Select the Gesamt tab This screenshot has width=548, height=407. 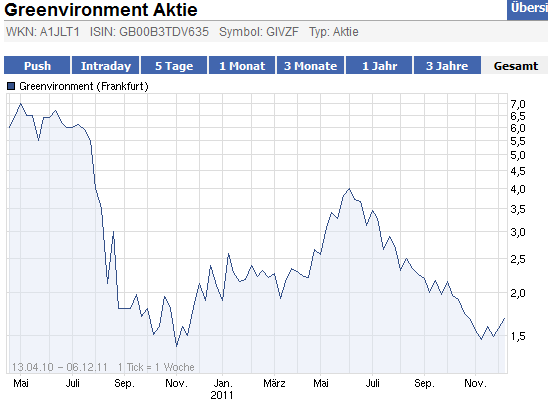pos(515,65)
